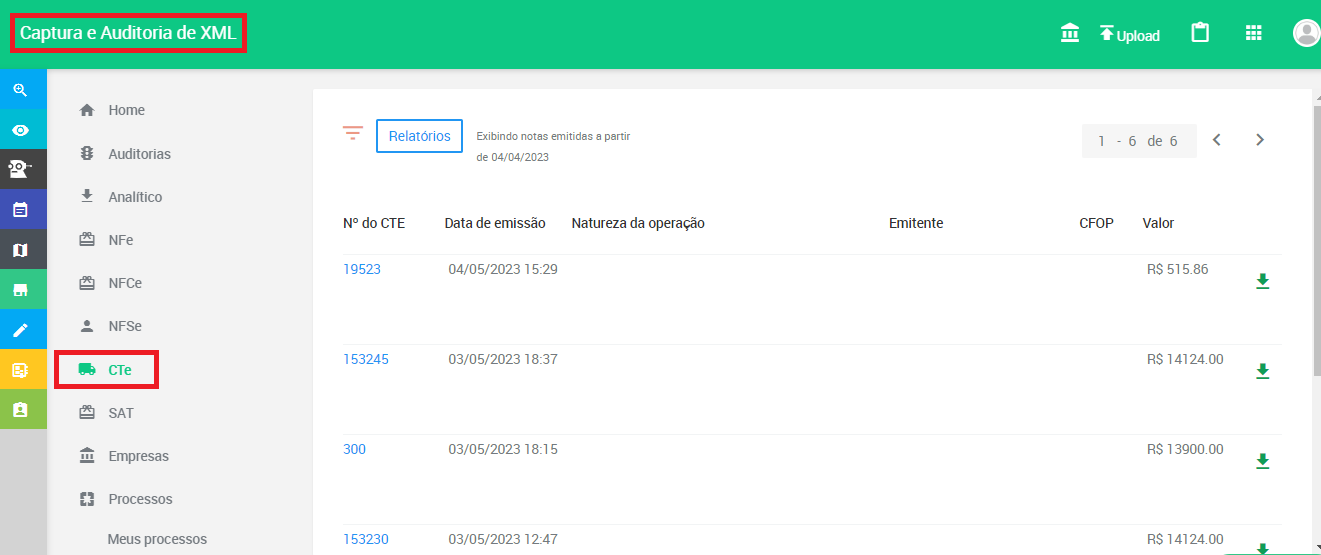1321x555 pixels.
Task: Open CTE number 300 link
Action: pos(354,449)
